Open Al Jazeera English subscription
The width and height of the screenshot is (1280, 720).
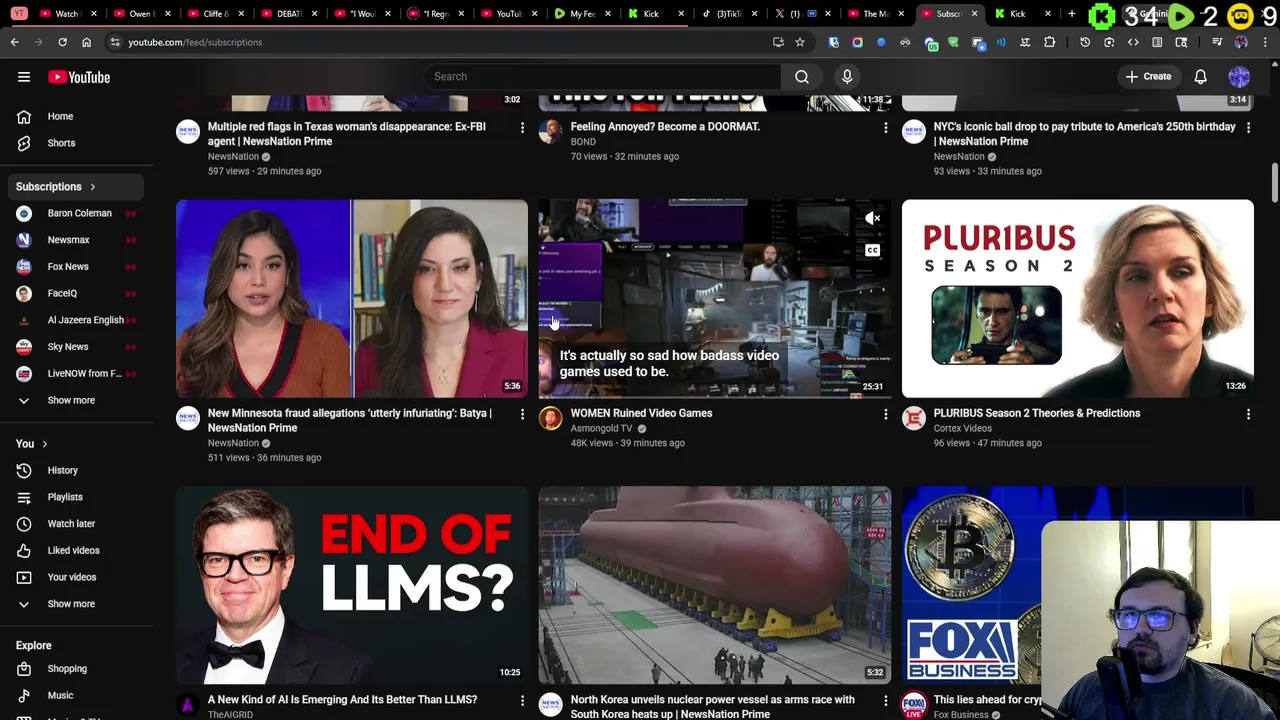point(78,320)
